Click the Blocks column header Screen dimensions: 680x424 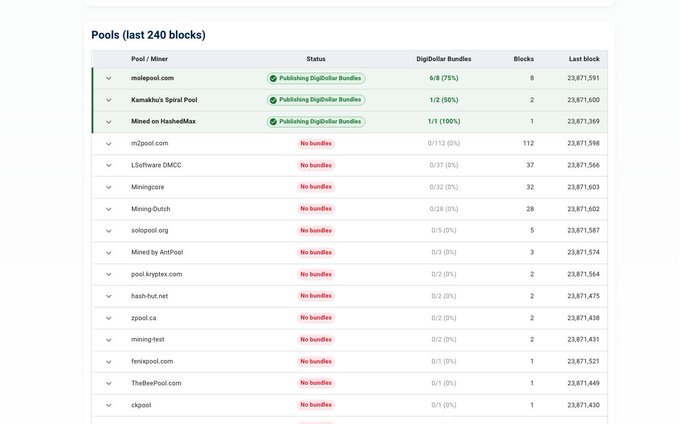[523, 59]
